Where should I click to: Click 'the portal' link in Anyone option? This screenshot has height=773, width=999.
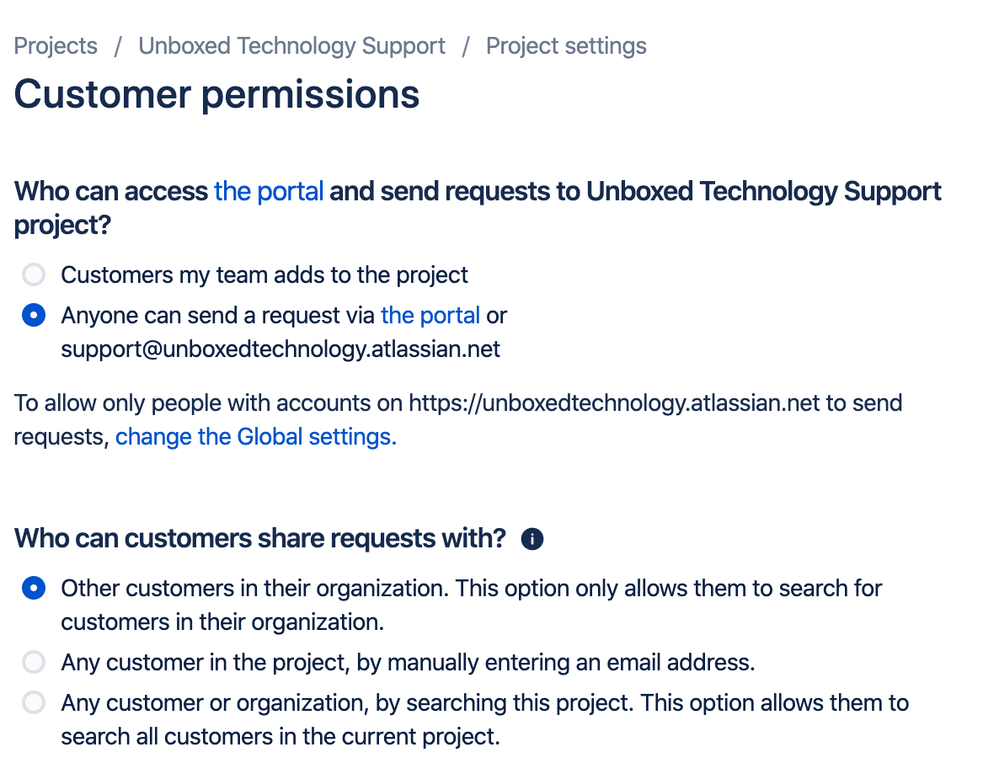[430, 315]
